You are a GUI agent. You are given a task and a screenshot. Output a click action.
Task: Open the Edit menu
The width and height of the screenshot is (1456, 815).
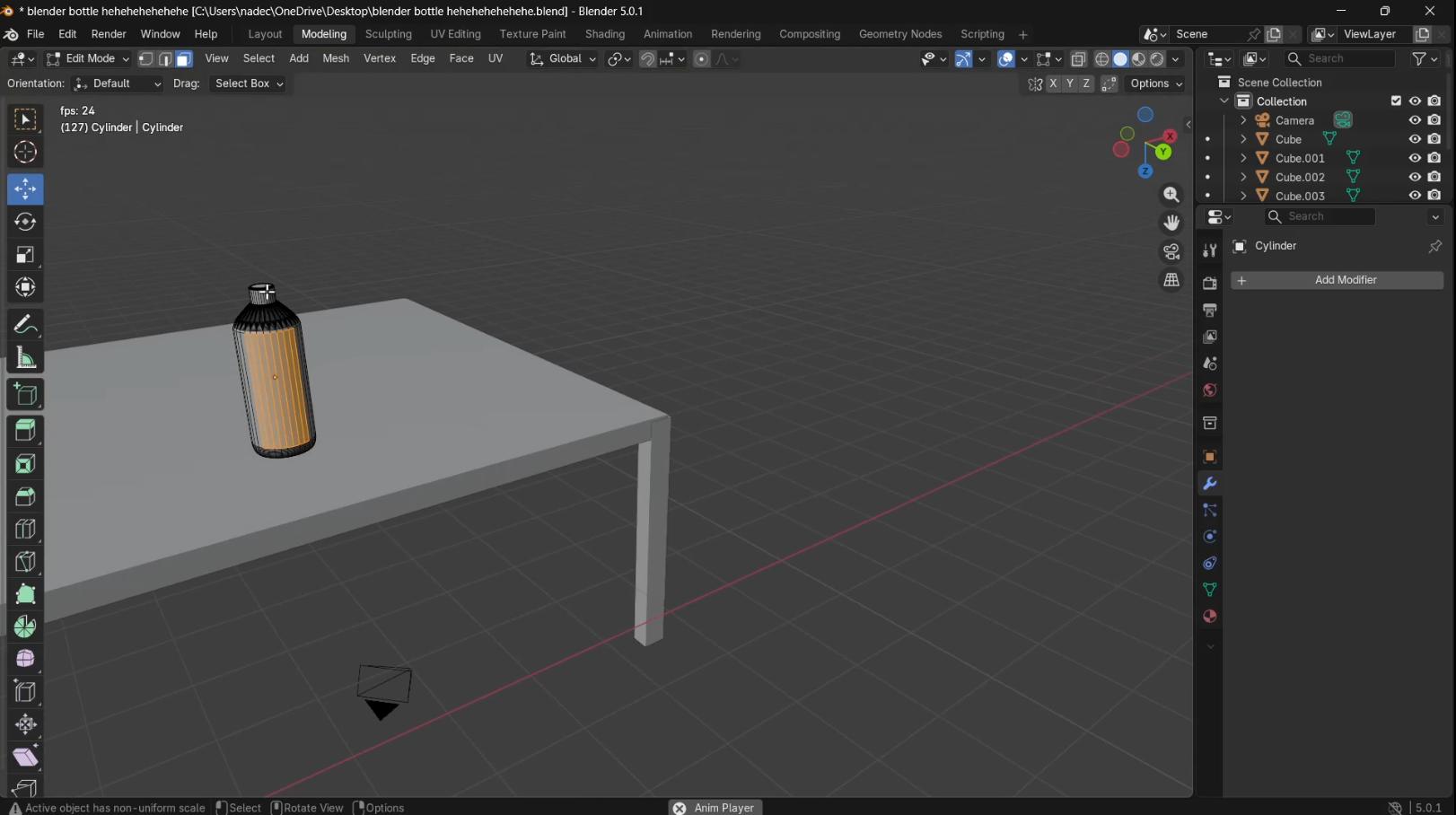click(66, 34)
